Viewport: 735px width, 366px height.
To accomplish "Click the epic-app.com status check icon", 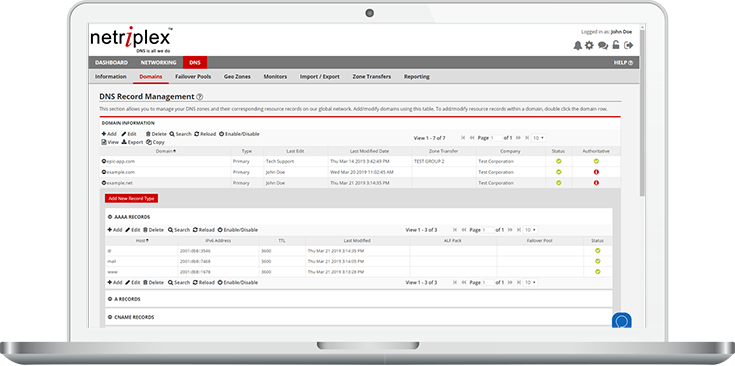I will coord(558,161).
